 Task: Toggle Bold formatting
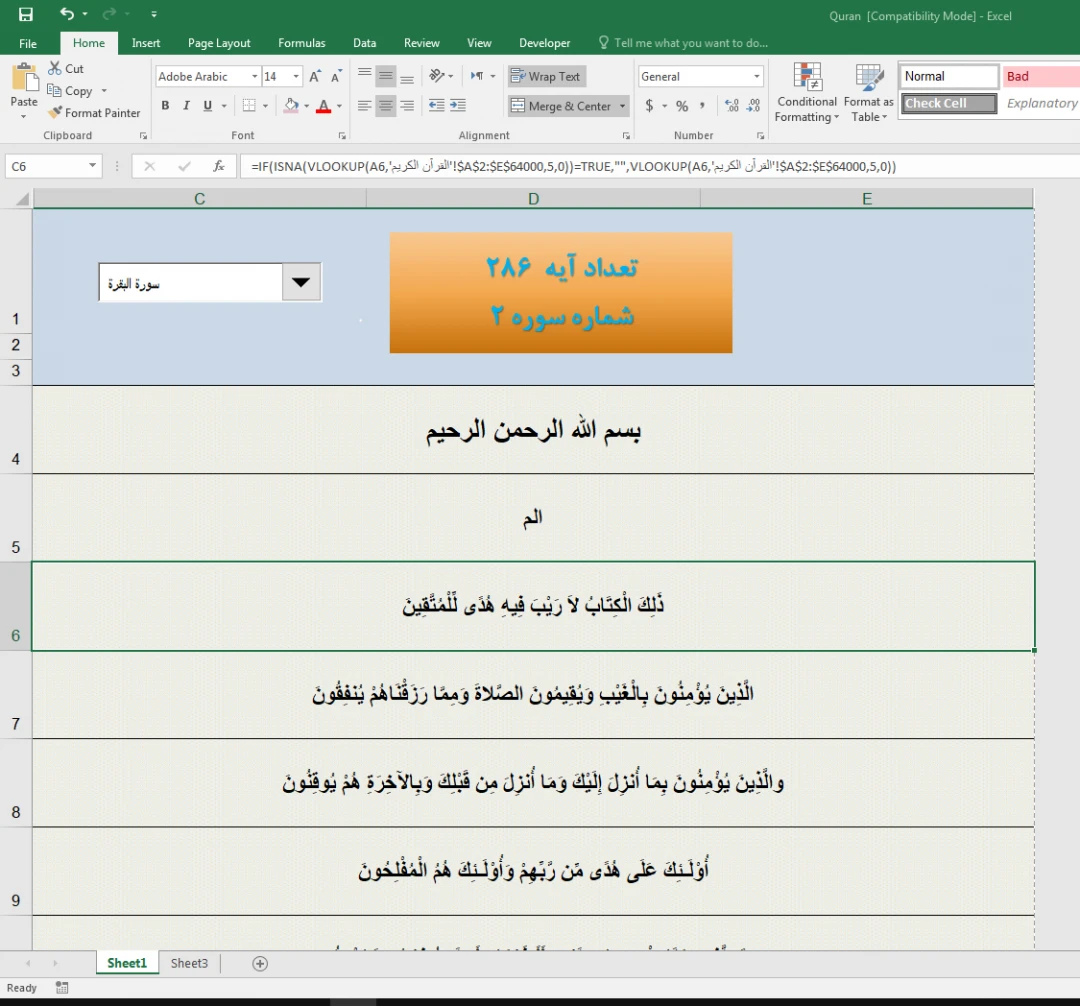tap(165, 106)
